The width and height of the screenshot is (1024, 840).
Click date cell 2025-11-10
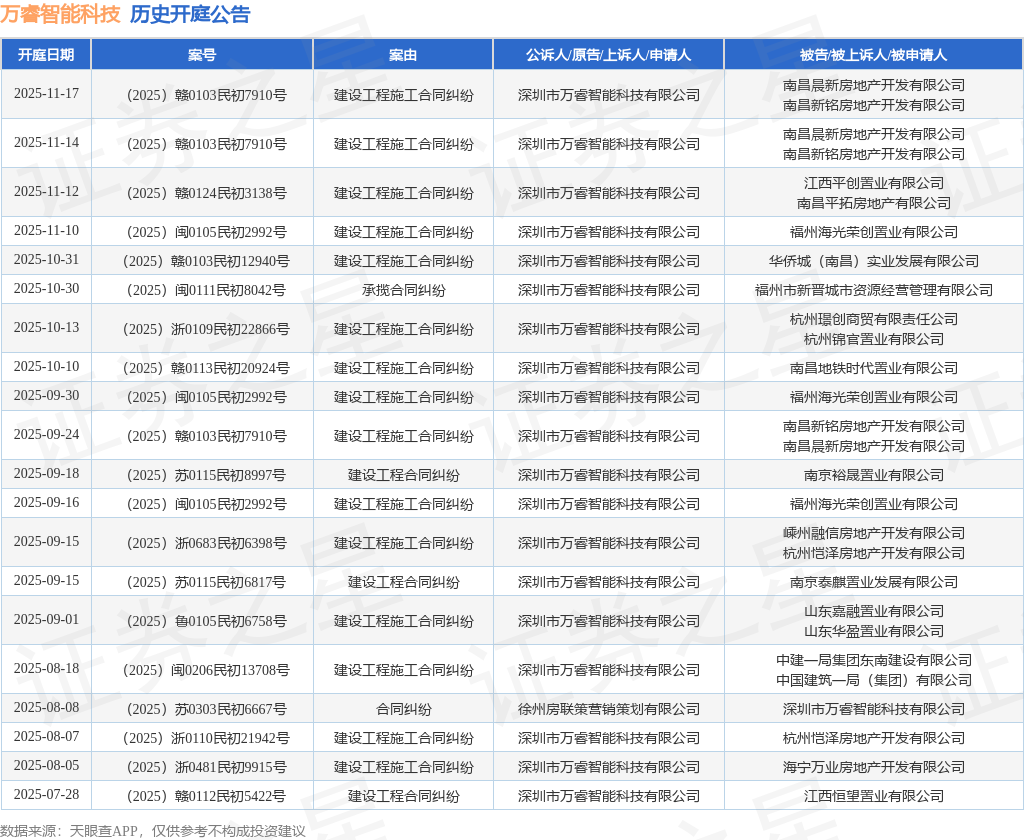click(46, 231)
